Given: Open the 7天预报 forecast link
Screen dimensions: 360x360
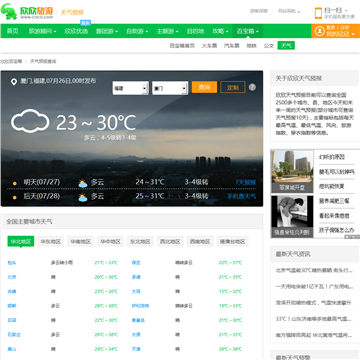Looking at the screenshot, I should pos(246,182).
